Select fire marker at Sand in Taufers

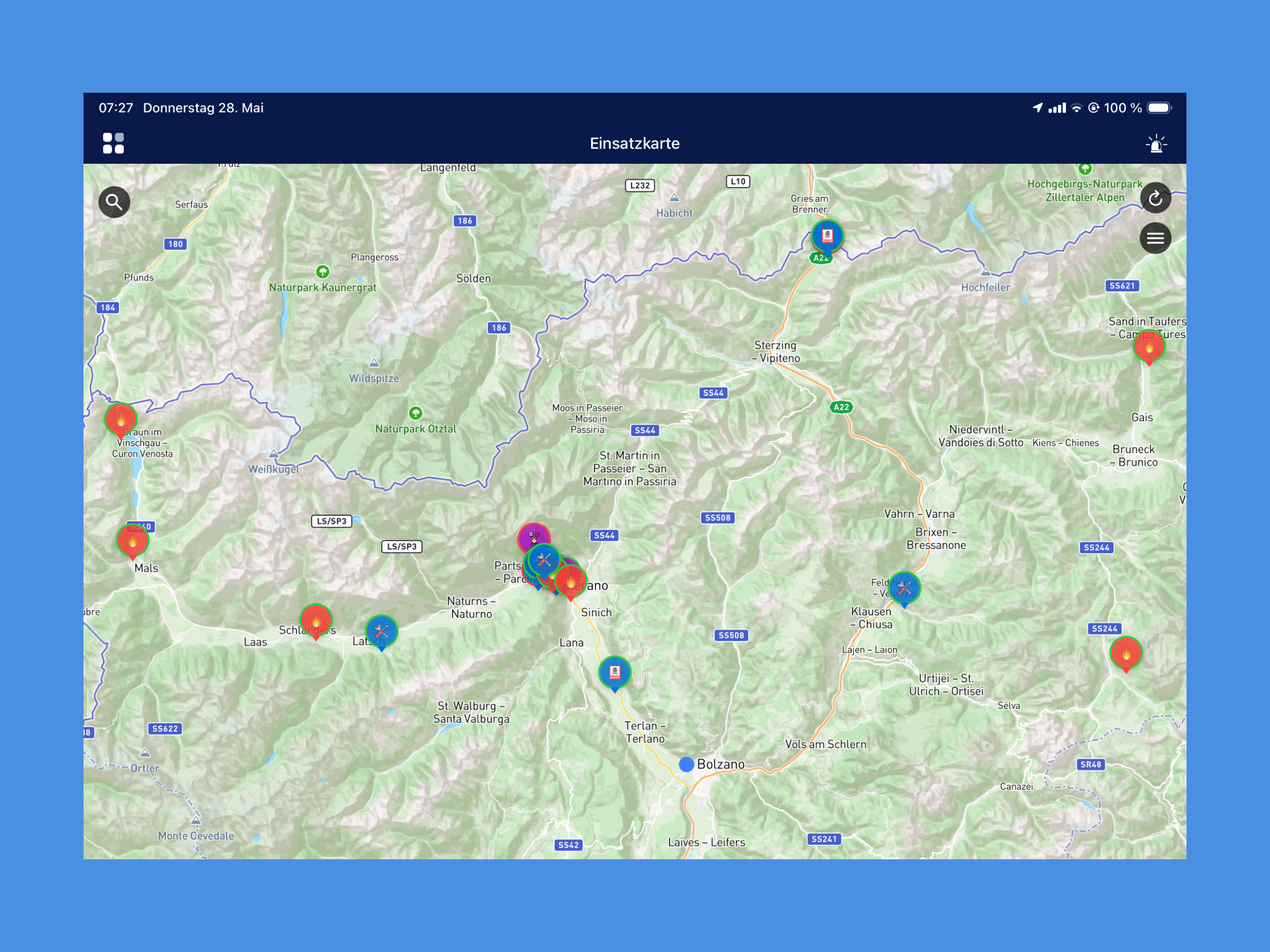click(x=1148, y=347)
